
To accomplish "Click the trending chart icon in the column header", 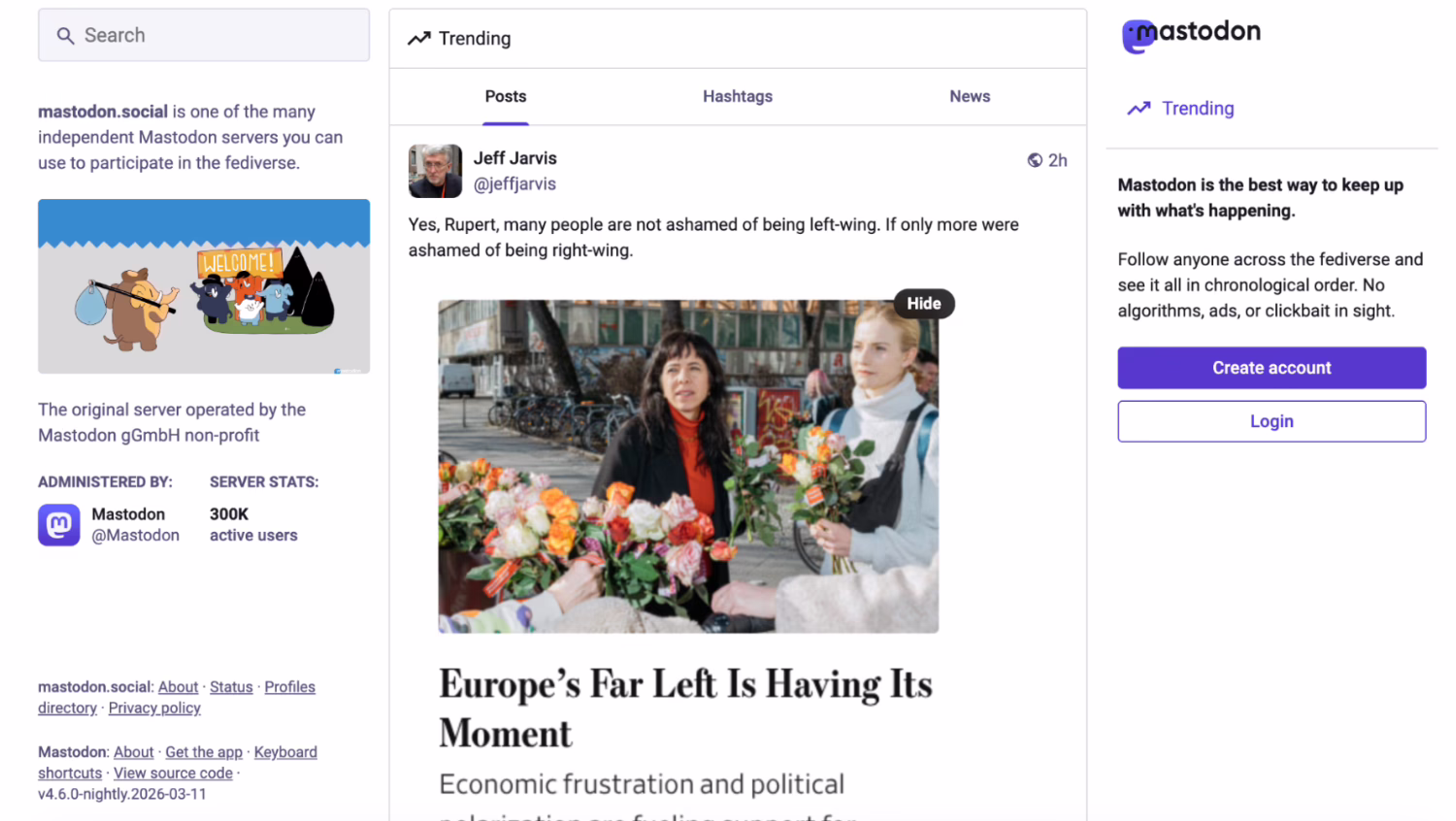I will tap(418, 38).
